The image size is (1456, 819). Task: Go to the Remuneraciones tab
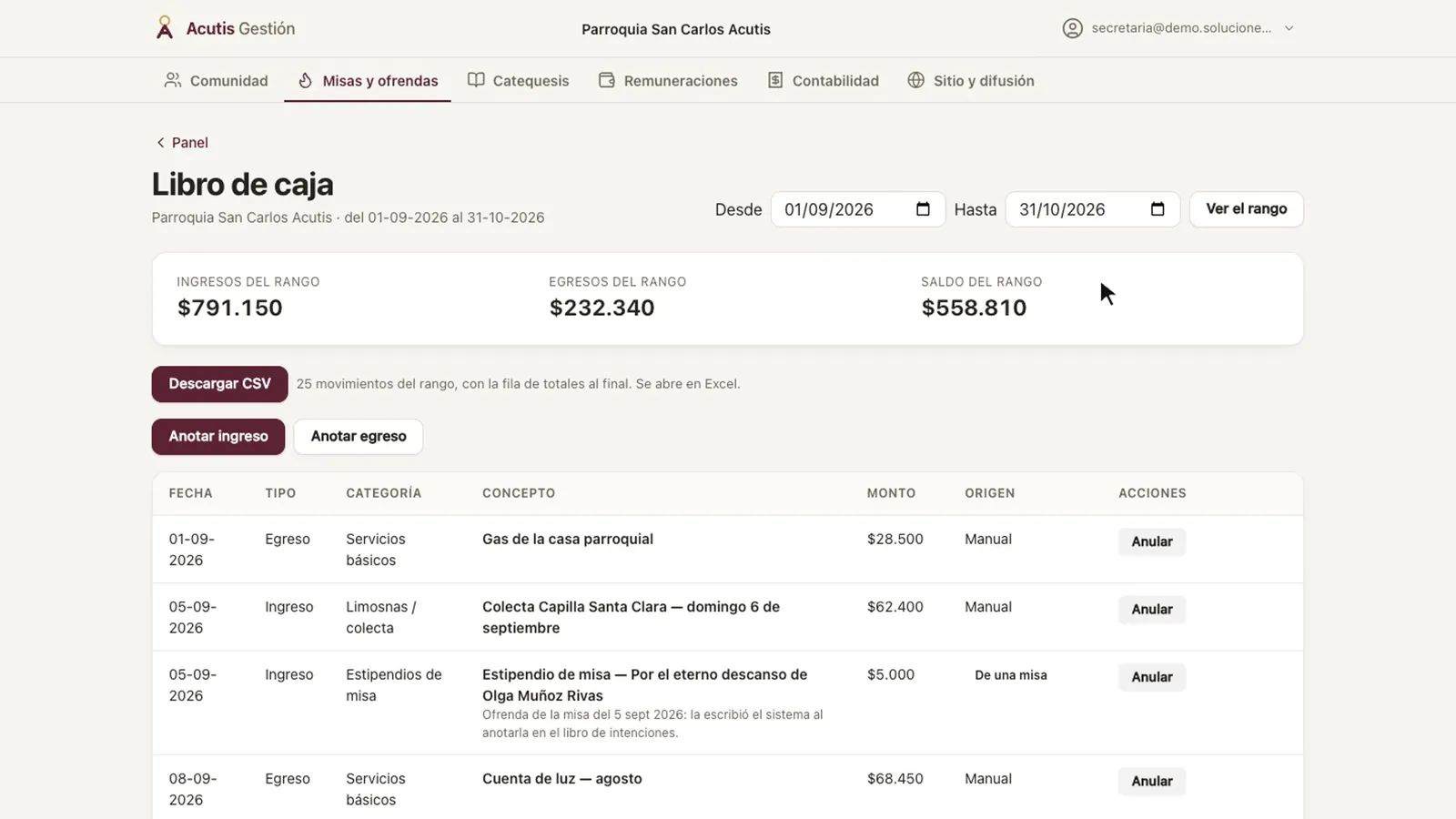coord(668,80)
